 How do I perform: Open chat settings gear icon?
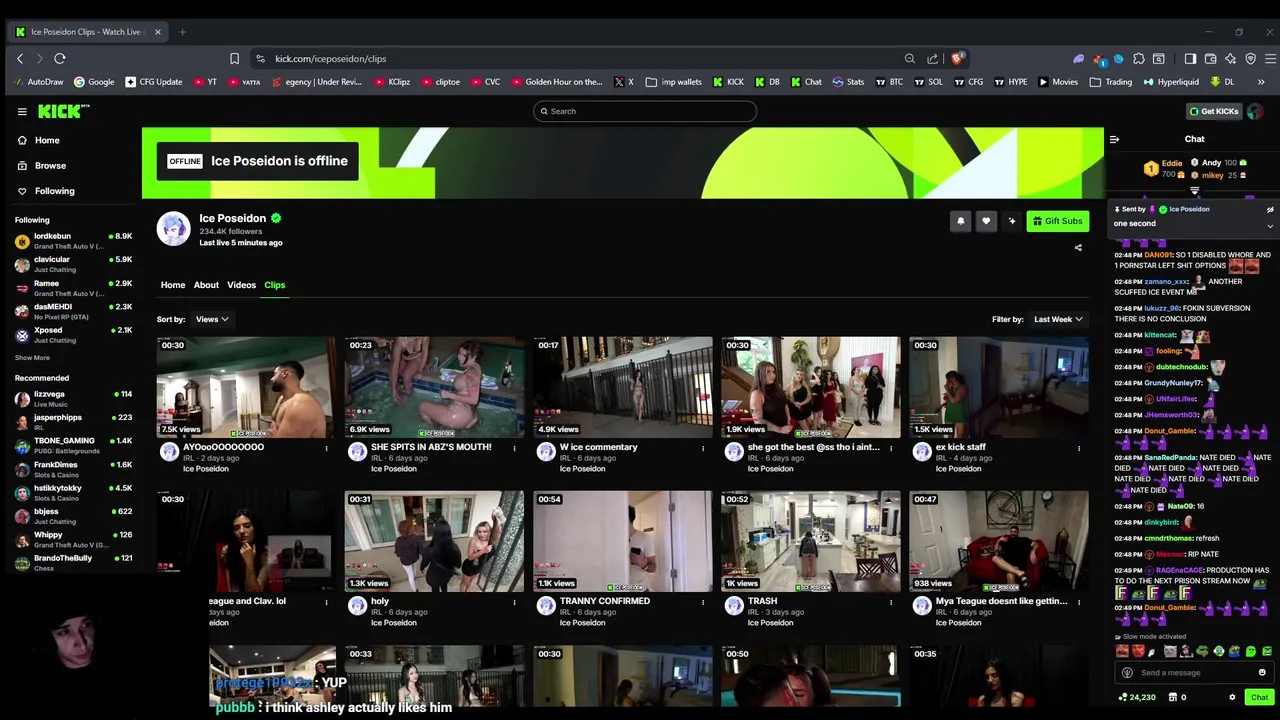click(x=1232, y=697)
